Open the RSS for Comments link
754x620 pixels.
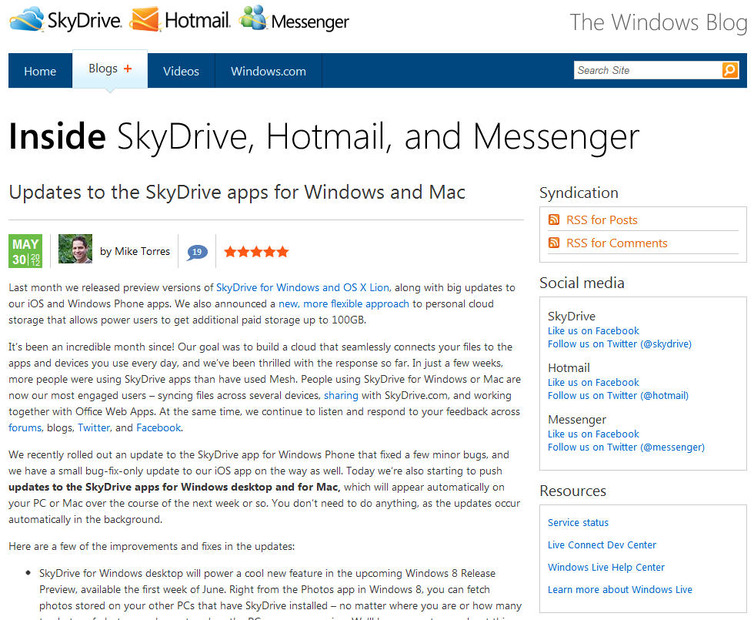coord(616,243)
